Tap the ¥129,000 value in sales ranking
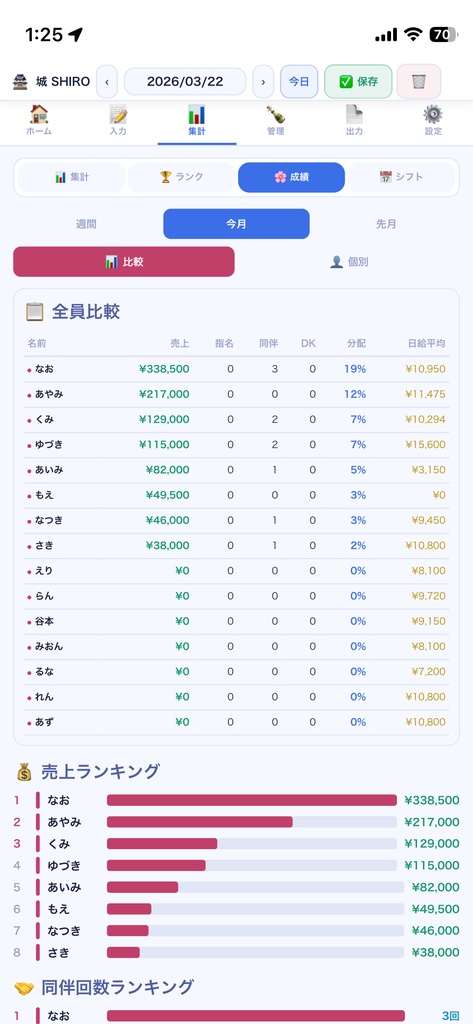 point(432,843)
